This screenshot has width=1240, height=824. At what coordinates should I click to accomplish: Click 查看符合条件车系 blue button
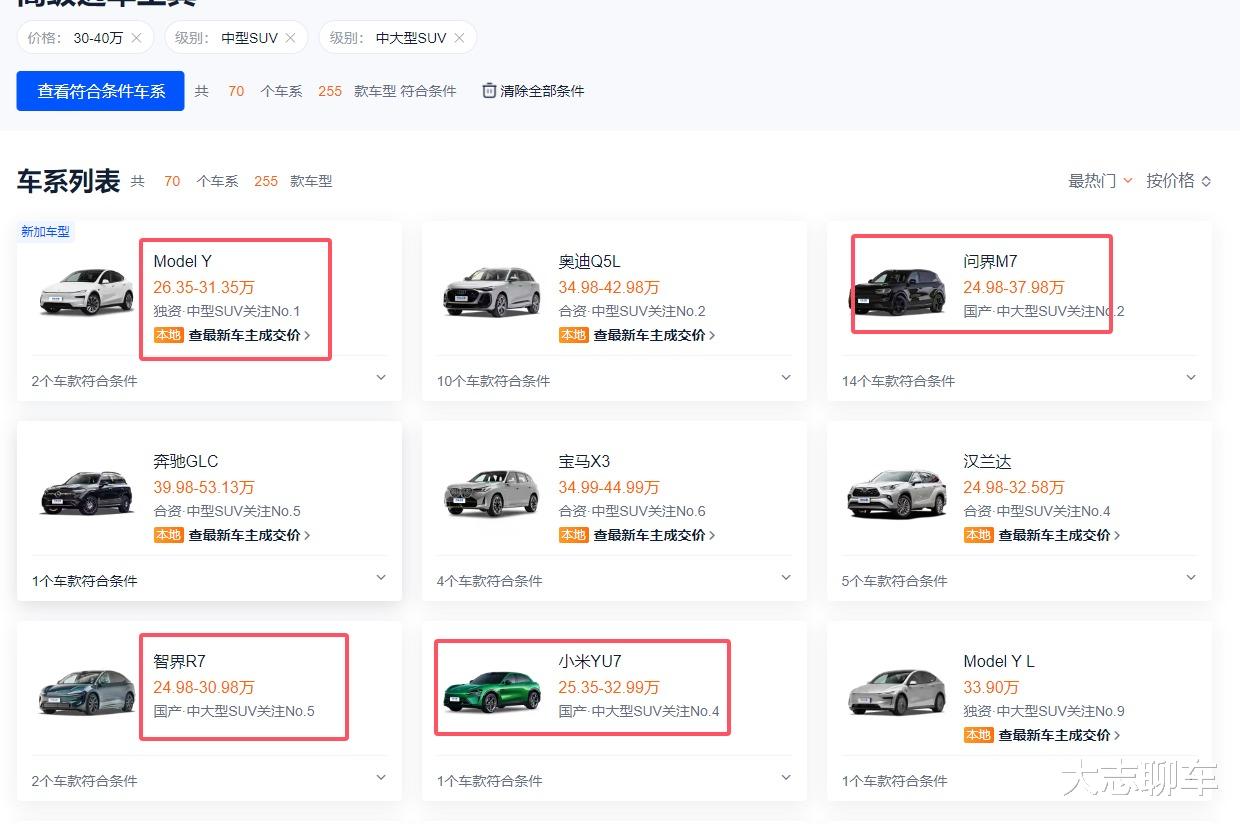100,91
